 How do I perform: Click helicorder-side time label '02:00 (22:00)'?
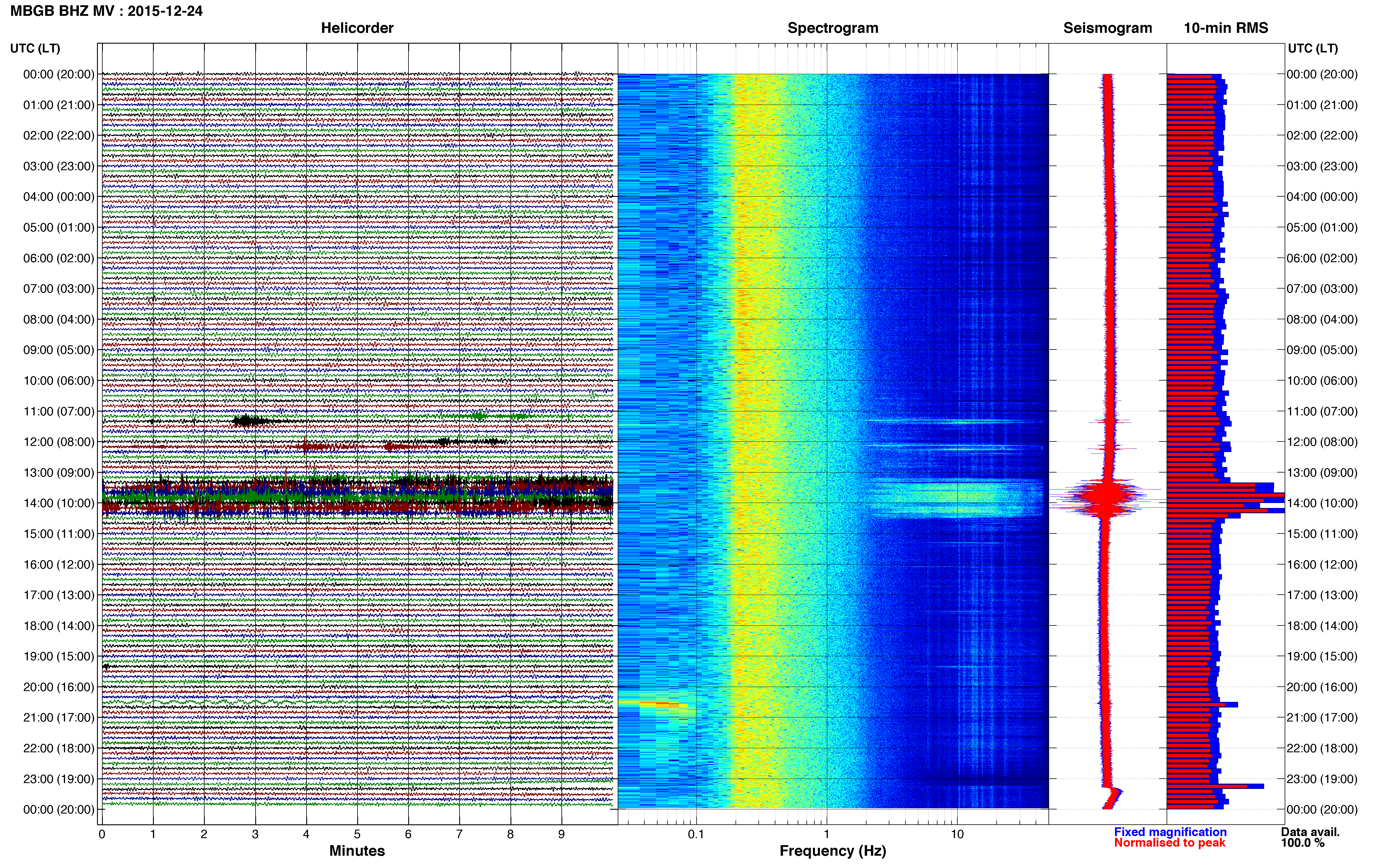pos(59,135)
